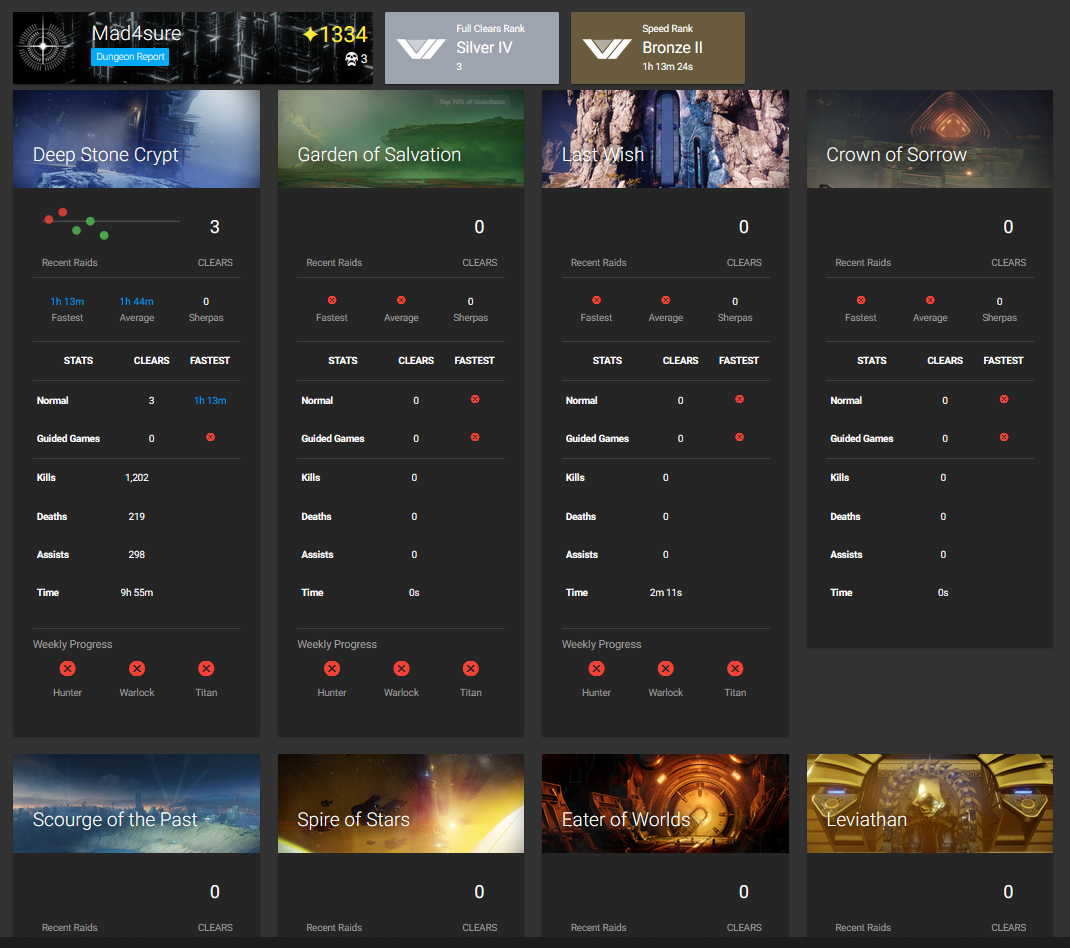Open Deep Stone Crypt 1h 44m Average link
1070x948 pixels.
pos(136,302)
